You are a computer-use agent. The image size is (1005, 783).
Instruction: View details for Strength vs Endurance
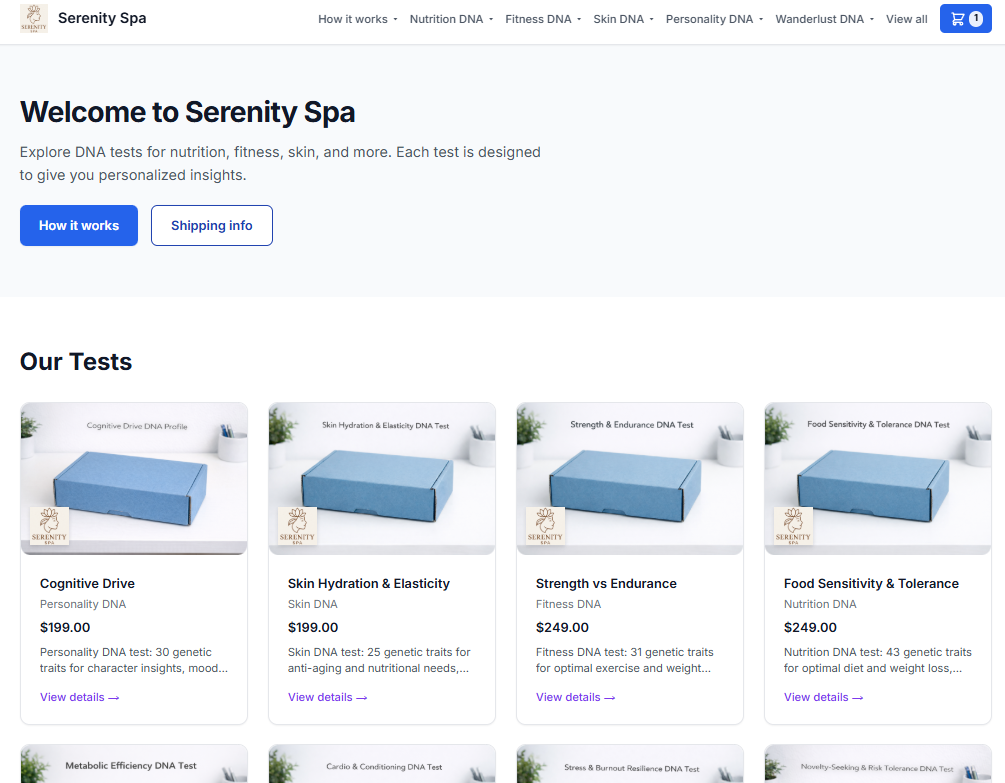point(575,697)
